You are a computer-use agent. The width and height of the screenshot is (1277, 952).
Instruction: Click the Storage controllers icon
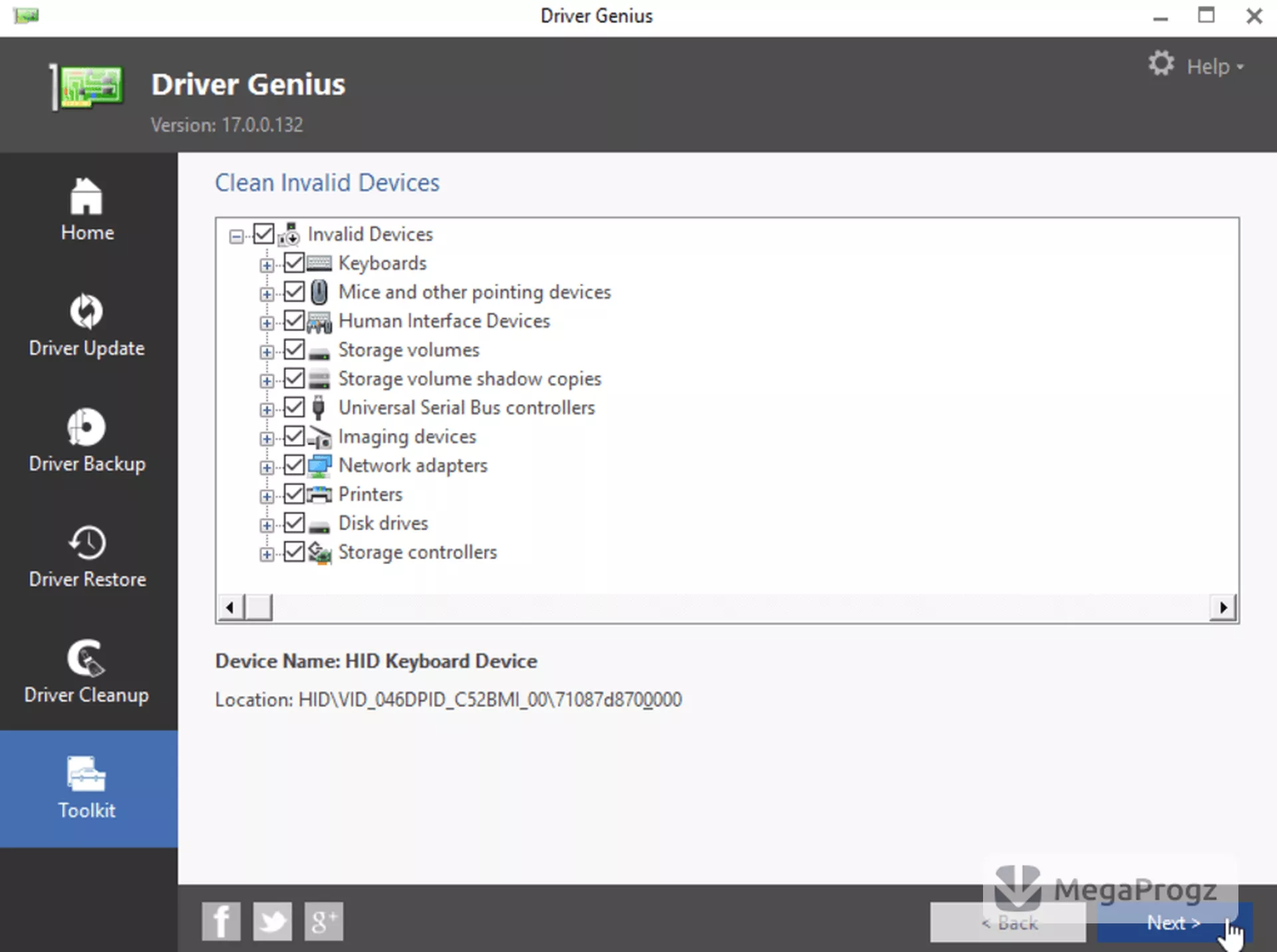click(319, 553)
